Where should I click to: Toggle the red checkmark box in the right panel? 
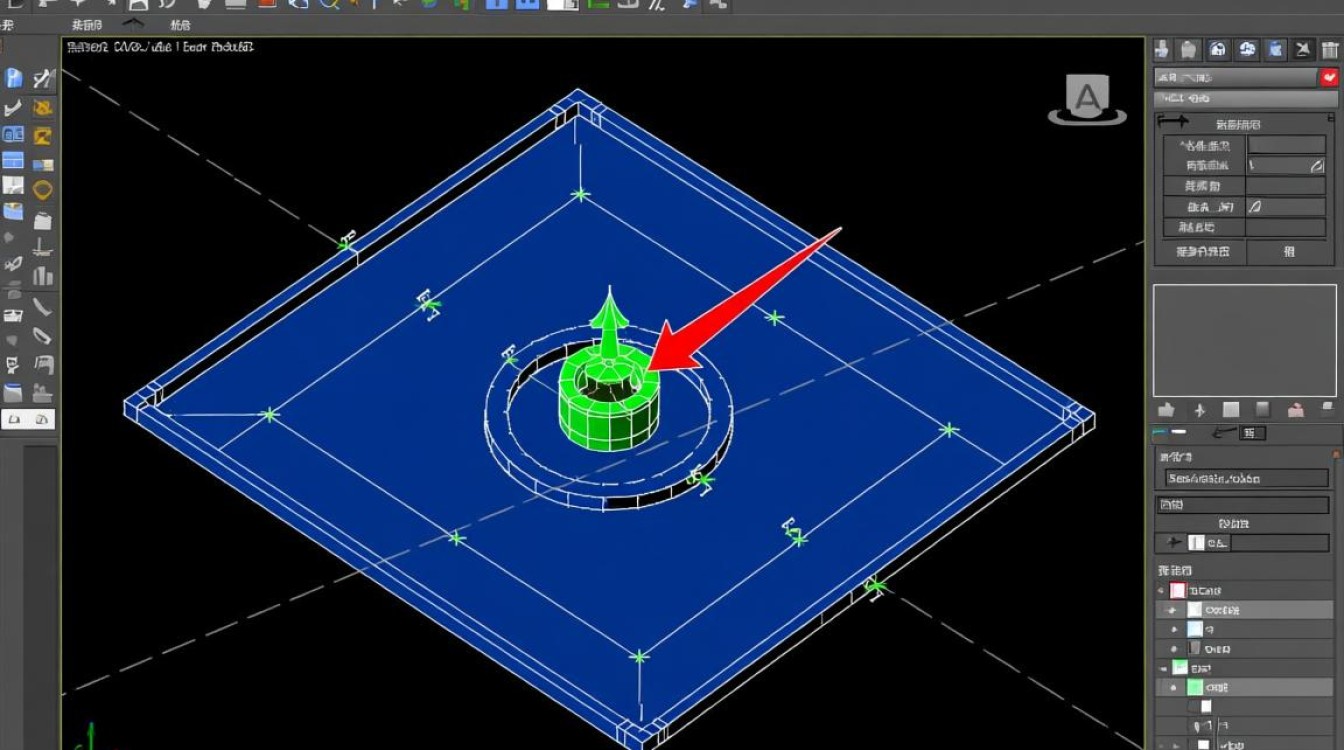point(1330,77)
